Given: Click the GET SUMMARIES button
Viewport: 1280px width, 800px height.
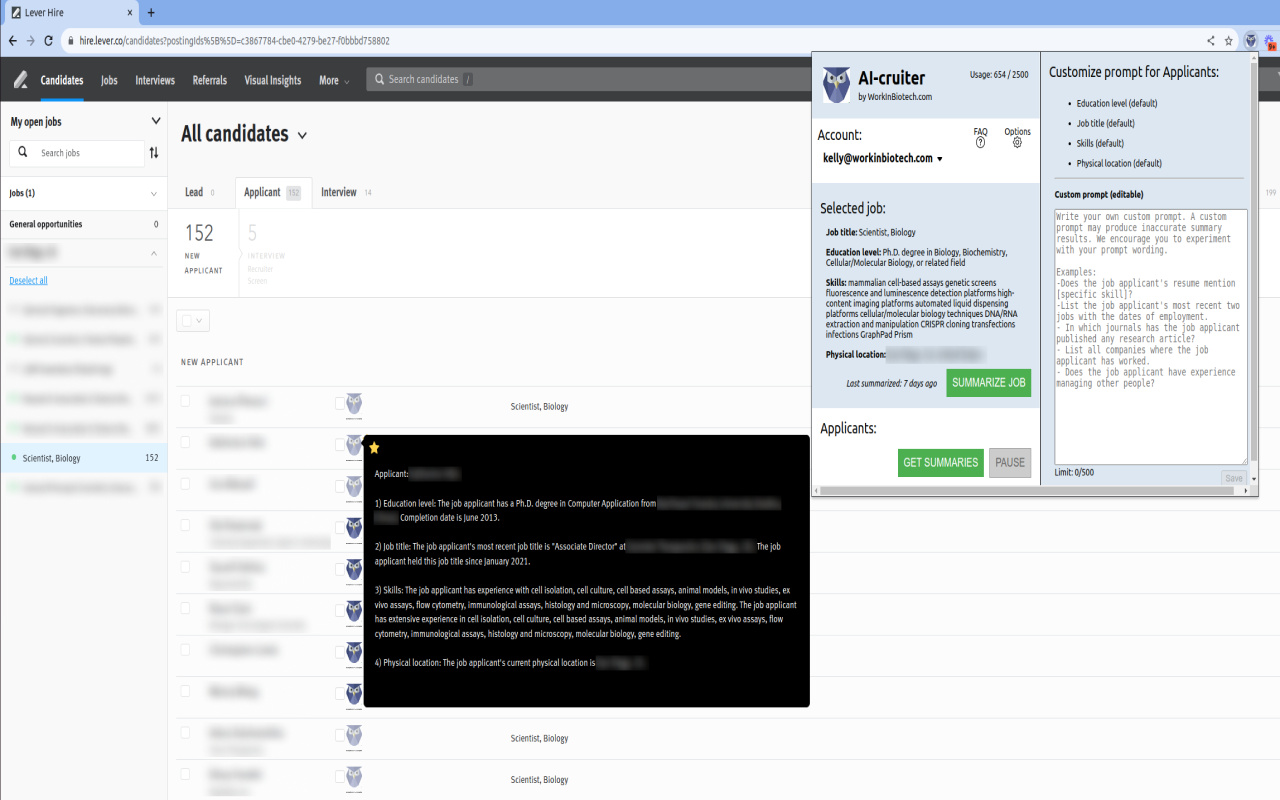Looking at the screenshot, I should [941, 463].
